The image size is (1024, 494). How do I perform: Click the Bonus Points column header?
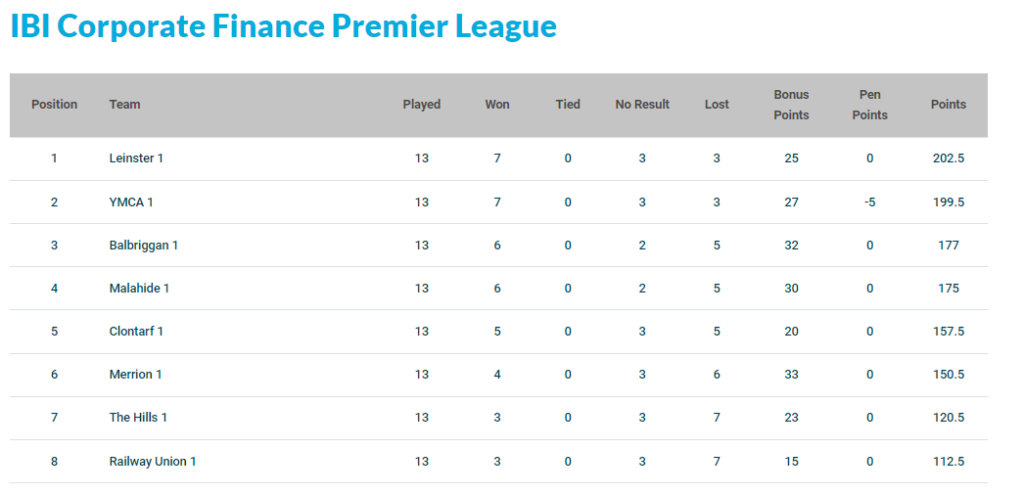[792, 105]
